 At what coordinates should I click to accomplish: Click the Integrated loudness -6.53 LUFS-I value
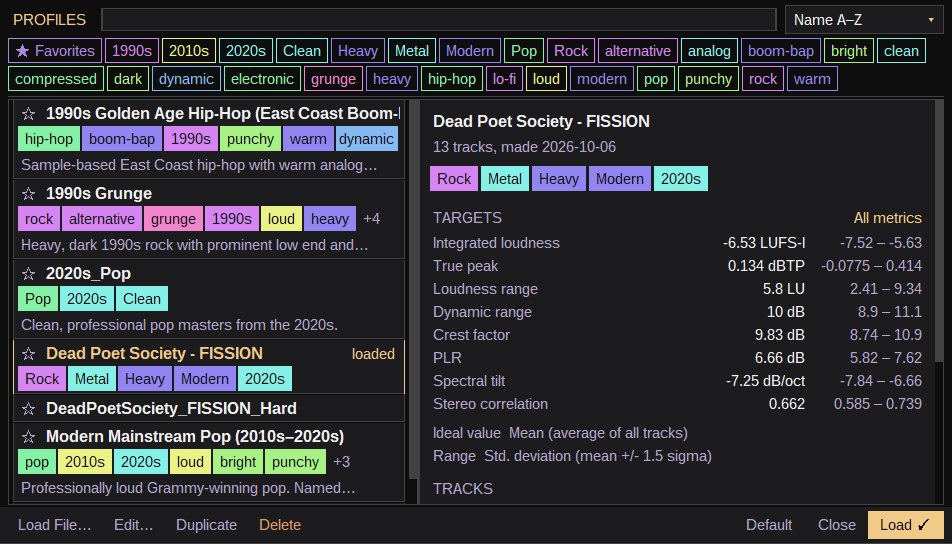click(764, 243)
